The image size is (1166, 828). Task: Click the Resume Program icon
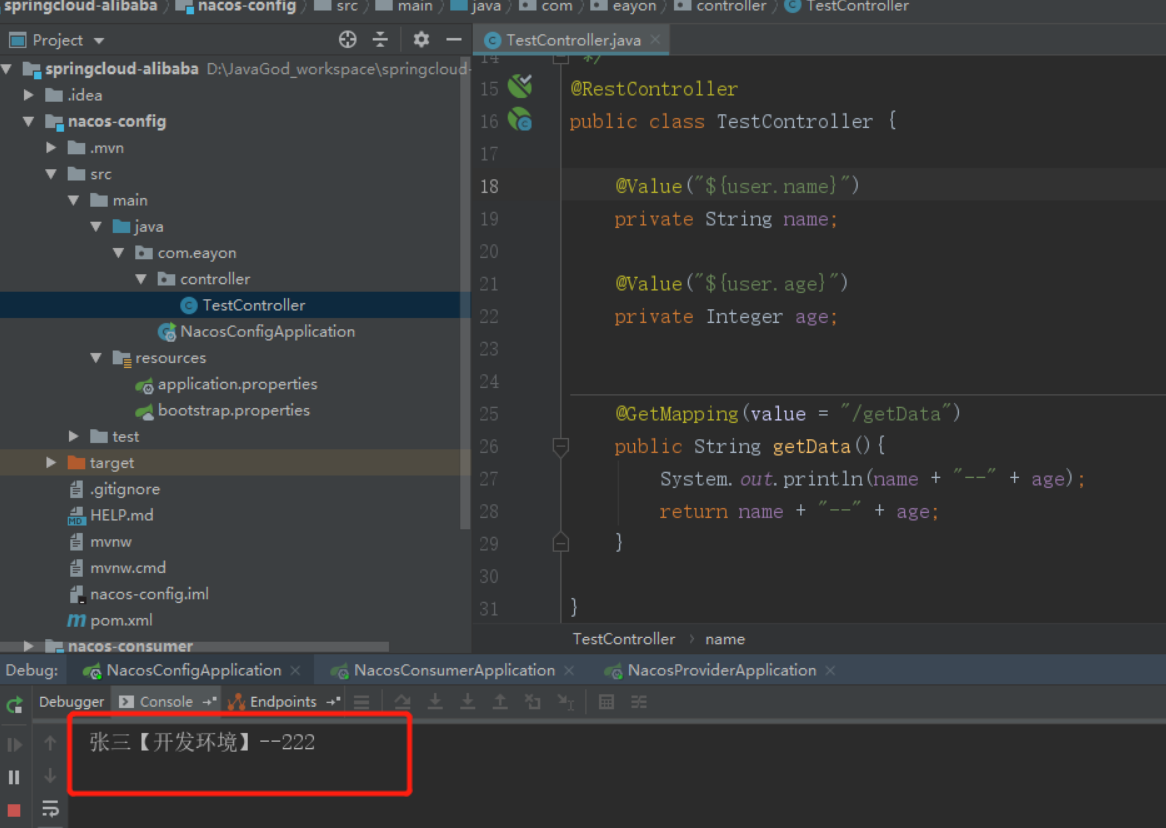click(14, 744)
